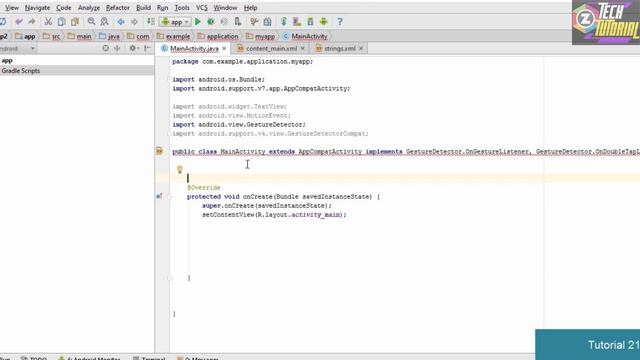
Task: Open the Window menu
Action: [225, 8]
